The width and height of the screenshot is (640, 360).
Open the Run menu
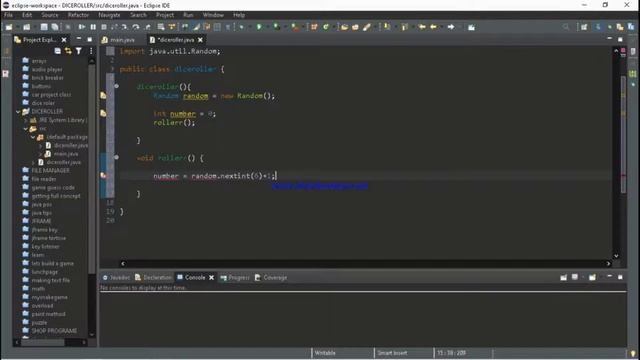tap(188, 15)
